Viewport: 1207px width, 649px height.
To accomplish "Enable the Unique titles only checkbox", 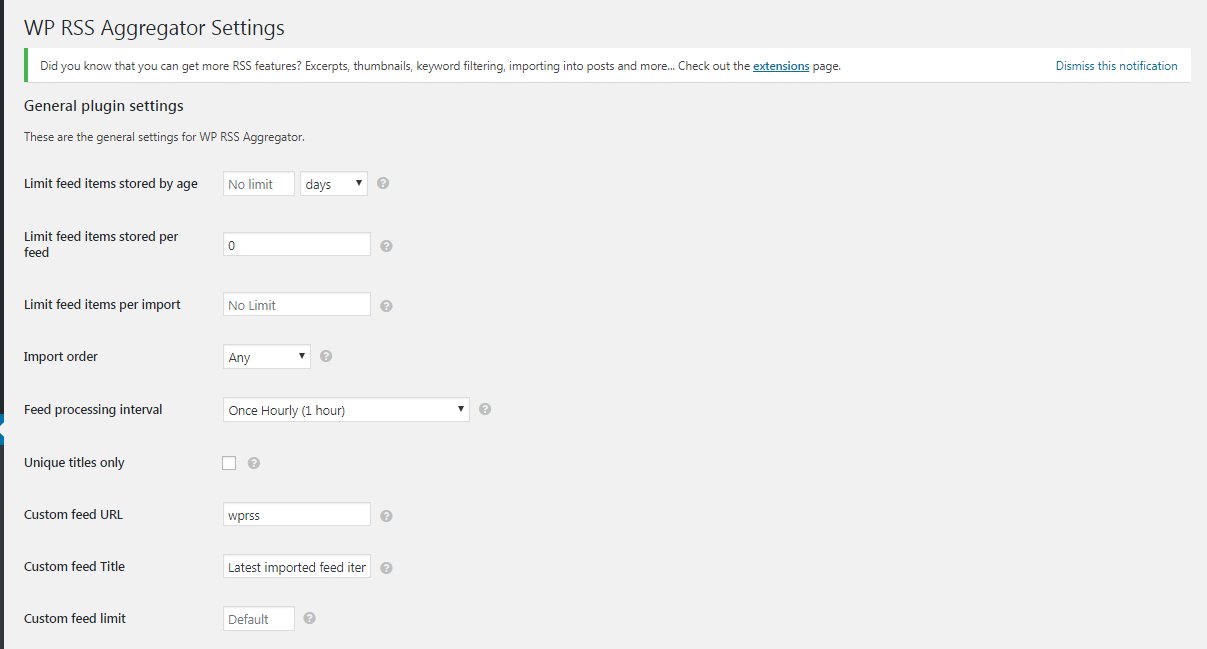I will tap(229, 463).
